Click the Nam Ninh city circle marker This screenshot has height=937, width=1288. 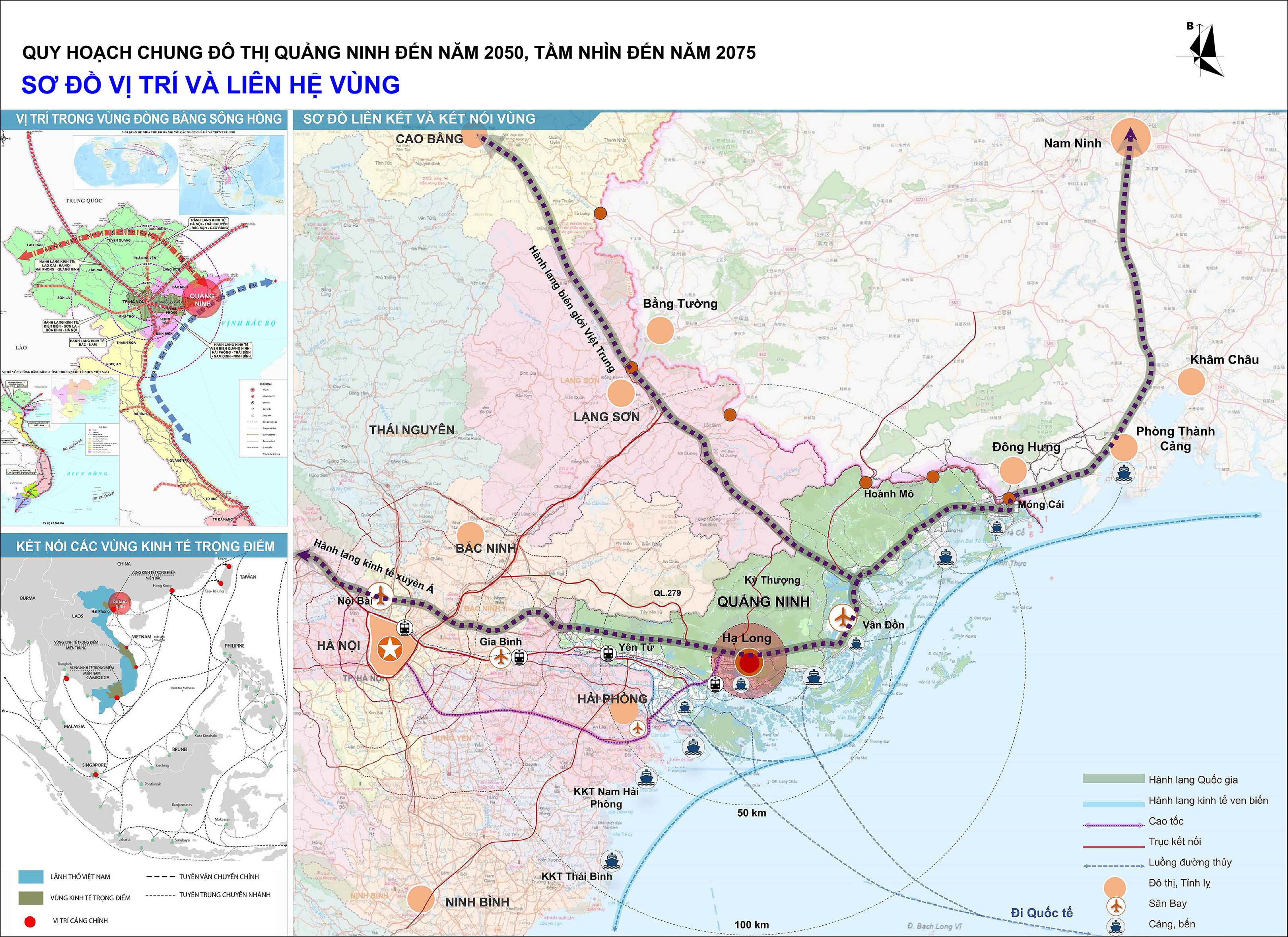(x=1130, y=138)
